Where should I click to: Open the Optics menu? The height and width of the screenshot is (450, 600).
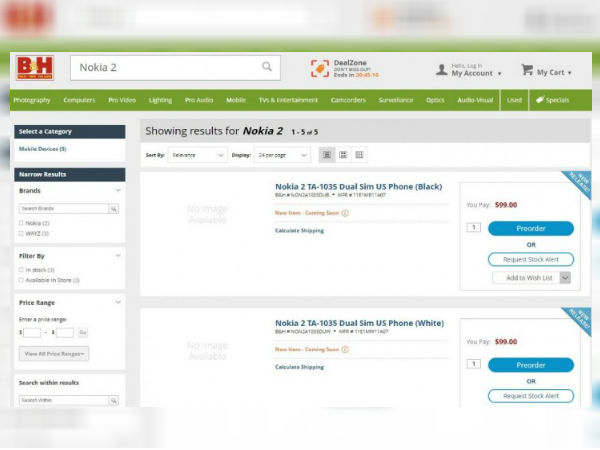coord(435,100)
